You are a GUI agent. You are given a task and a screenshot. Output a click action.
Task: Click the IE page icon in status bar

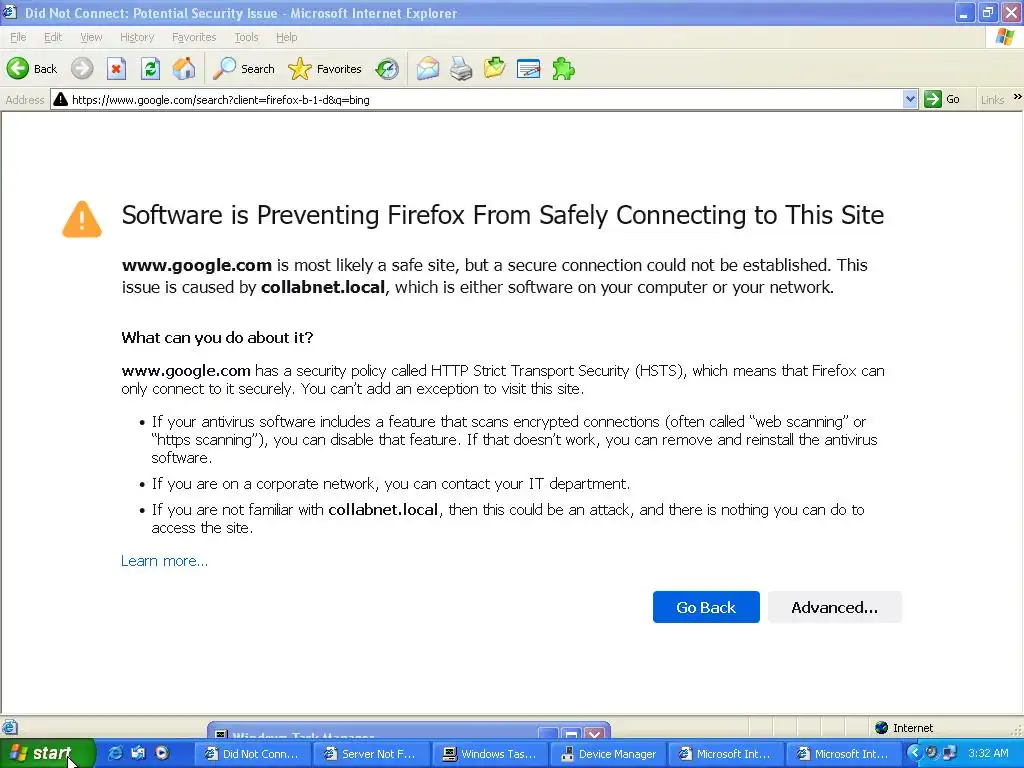(x=9, y=728)
